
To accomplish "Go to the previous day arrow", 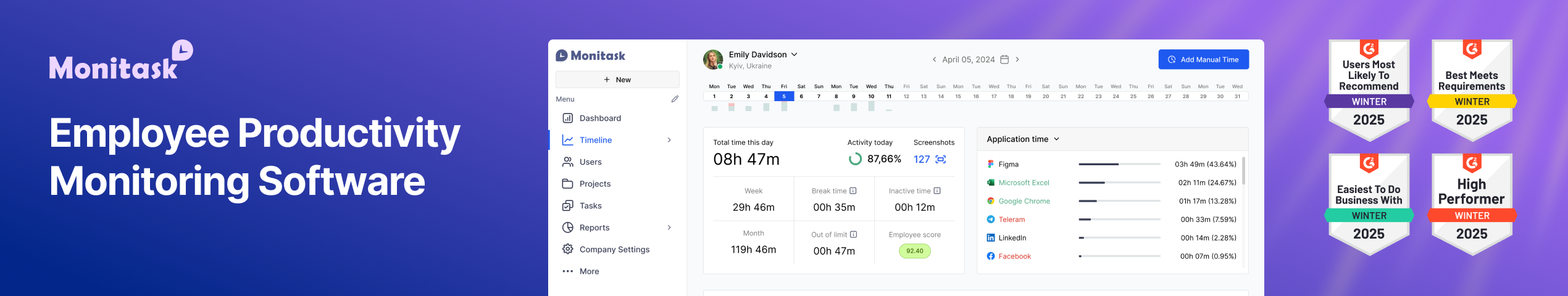I will coord(934,60).
